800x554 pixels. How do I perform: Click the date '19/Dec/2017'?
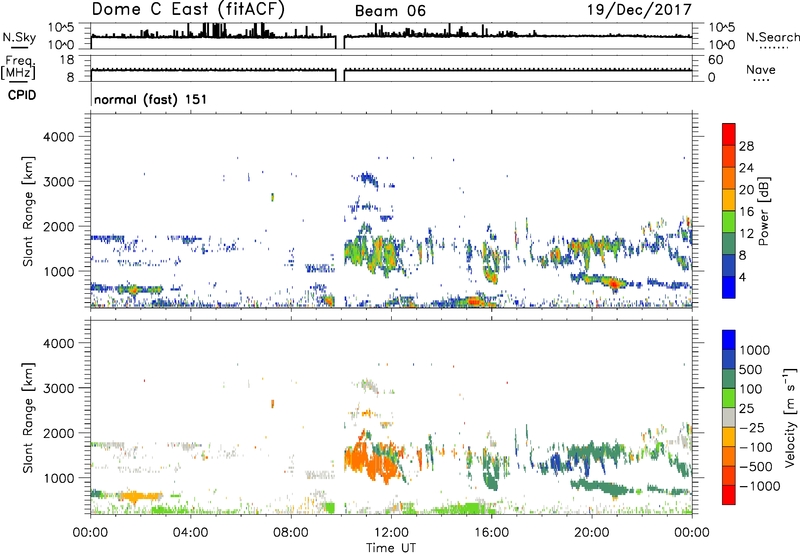[x=639, y=9]
